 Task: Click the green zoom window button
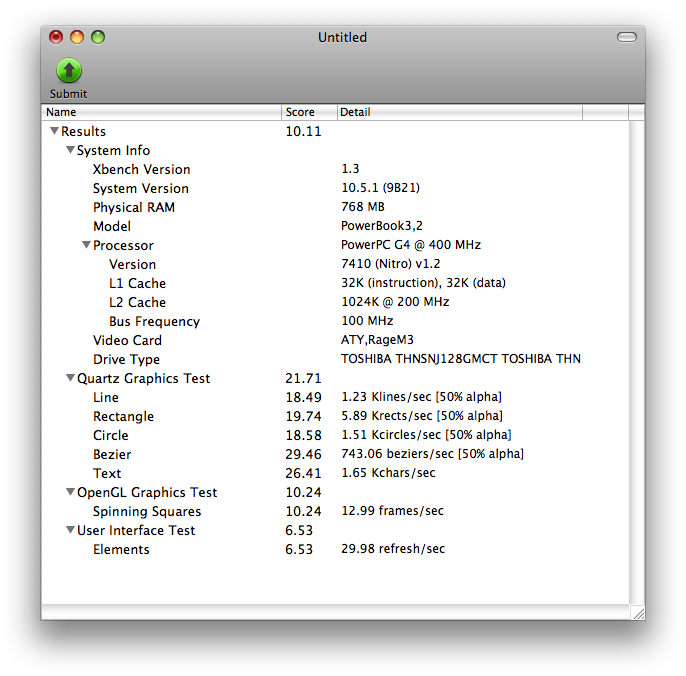pyautogui.click(x=98, y=37)
